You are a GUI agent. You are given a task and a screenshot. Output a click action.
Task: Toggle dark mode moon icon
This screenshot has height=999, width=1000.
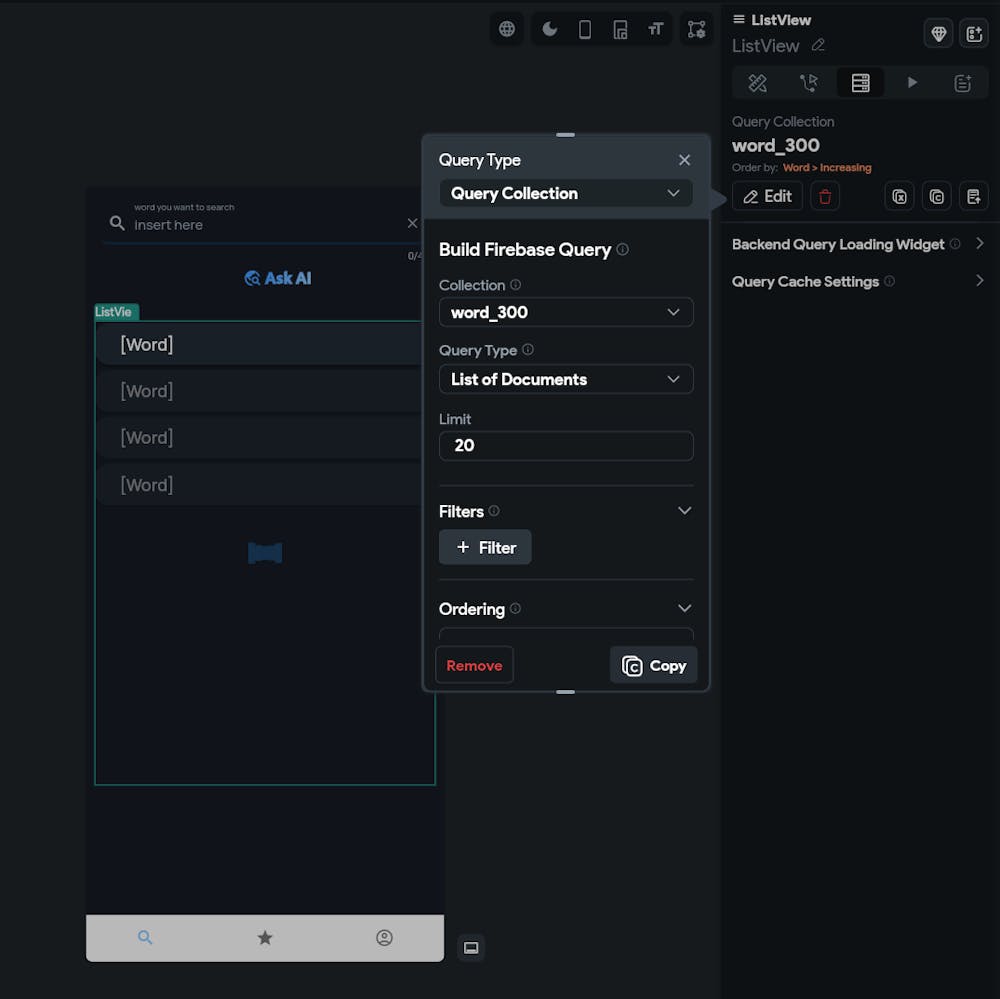tap(549, 29)
